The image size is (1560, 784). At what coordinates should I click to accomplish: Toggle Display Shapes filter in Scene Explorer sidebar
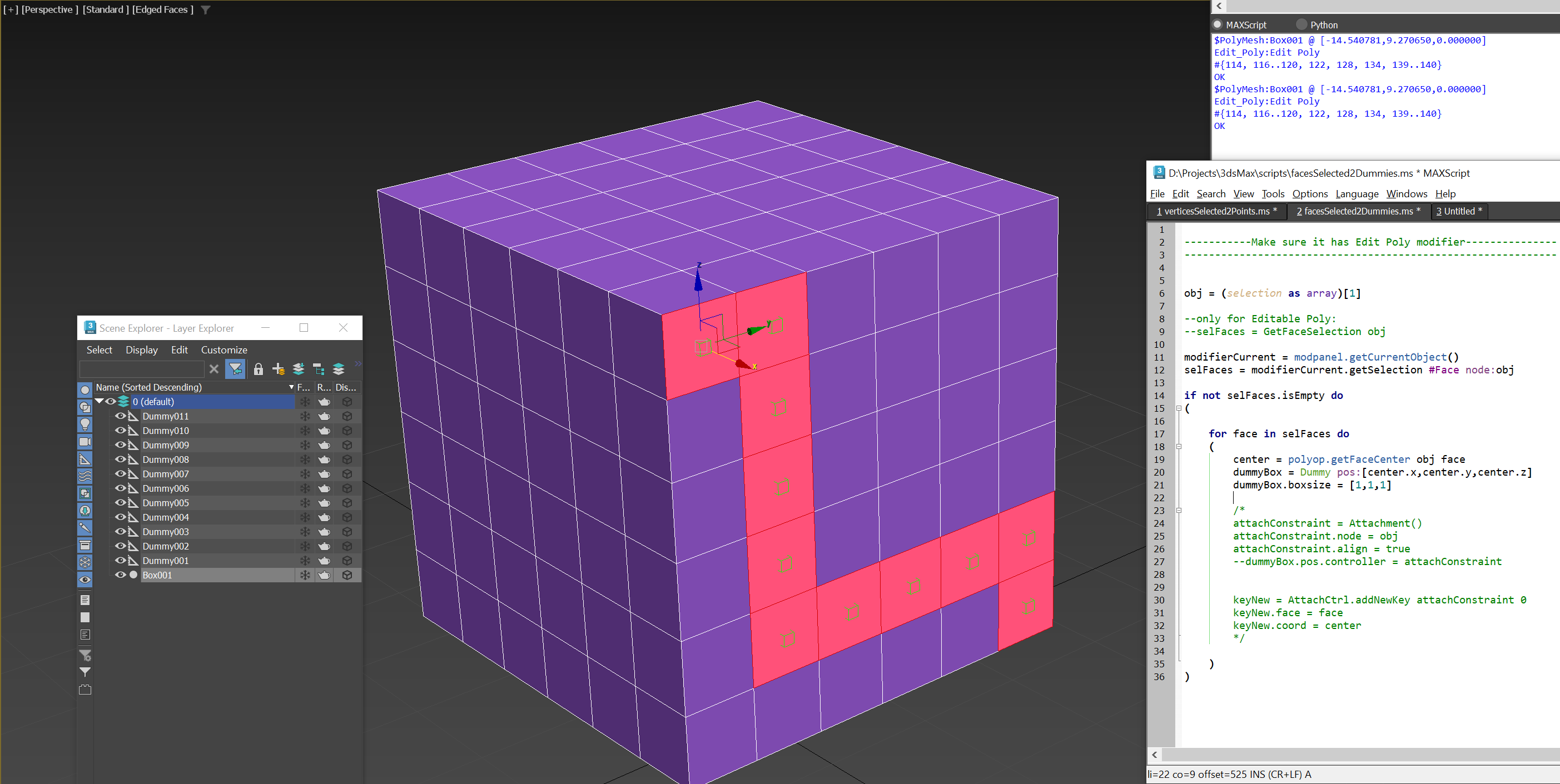coord(85,407)
